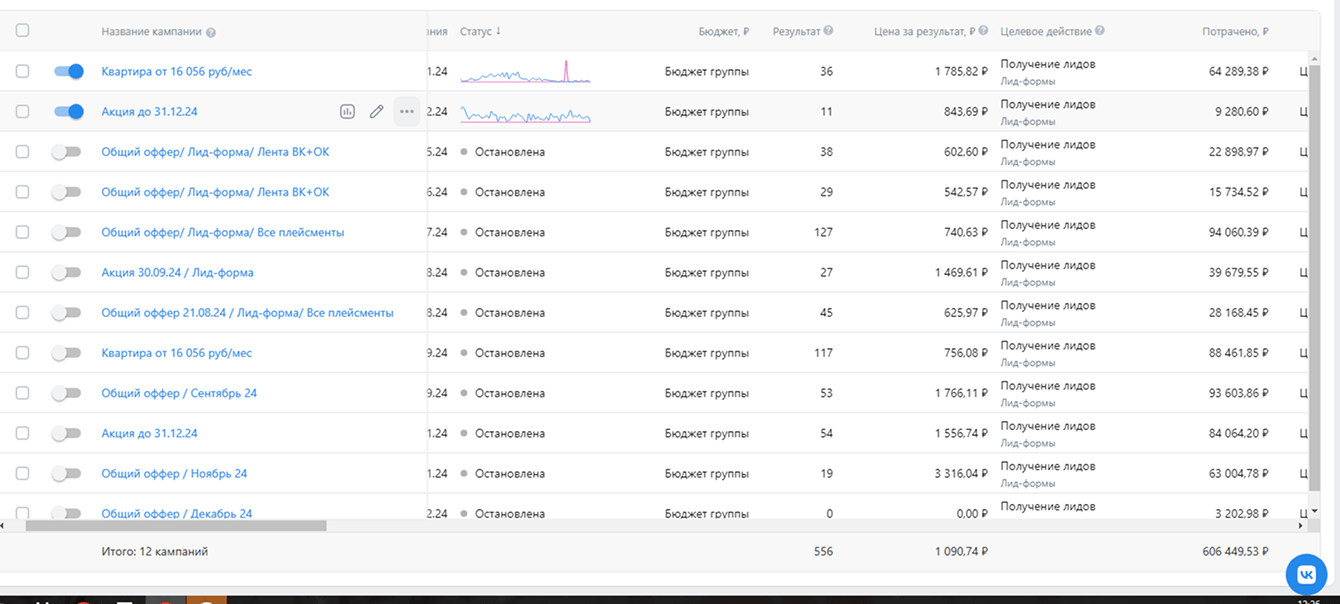Tick the select-all checkbox in table header
The width and height of the screenshot is (1340, 604).
click(x=23, y=31)
